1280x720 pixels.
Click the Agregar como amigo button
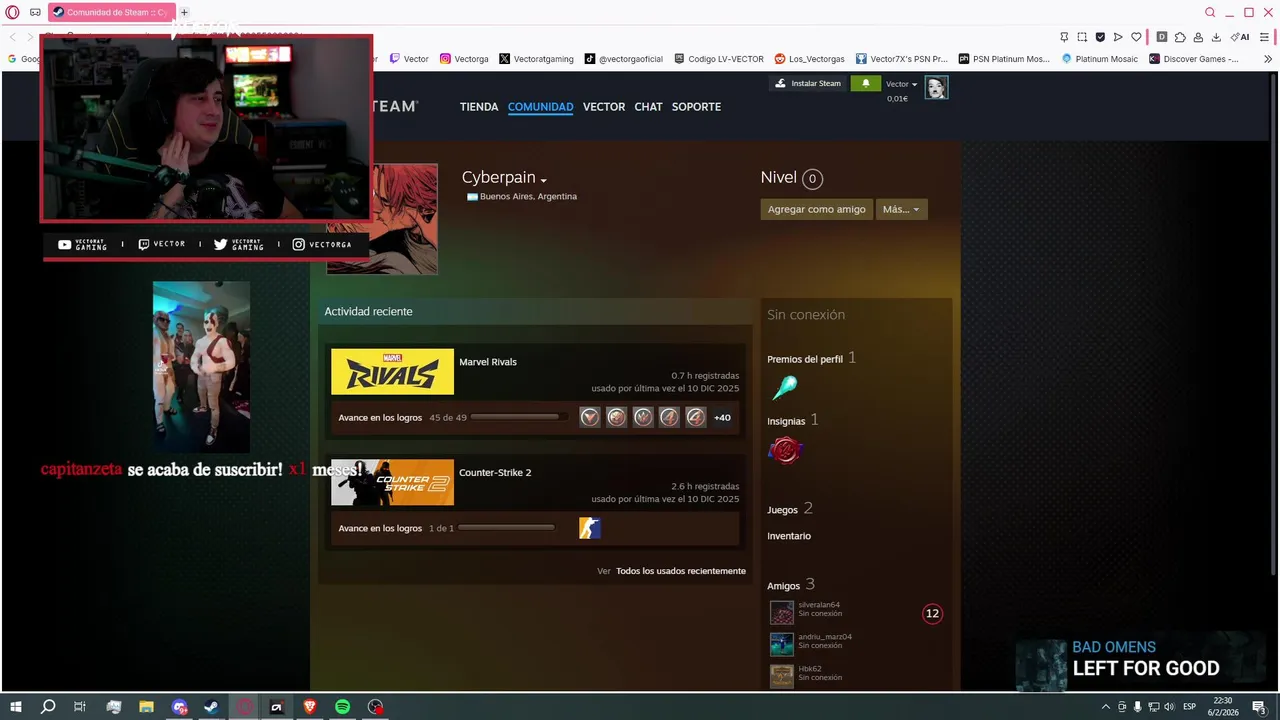817,209
